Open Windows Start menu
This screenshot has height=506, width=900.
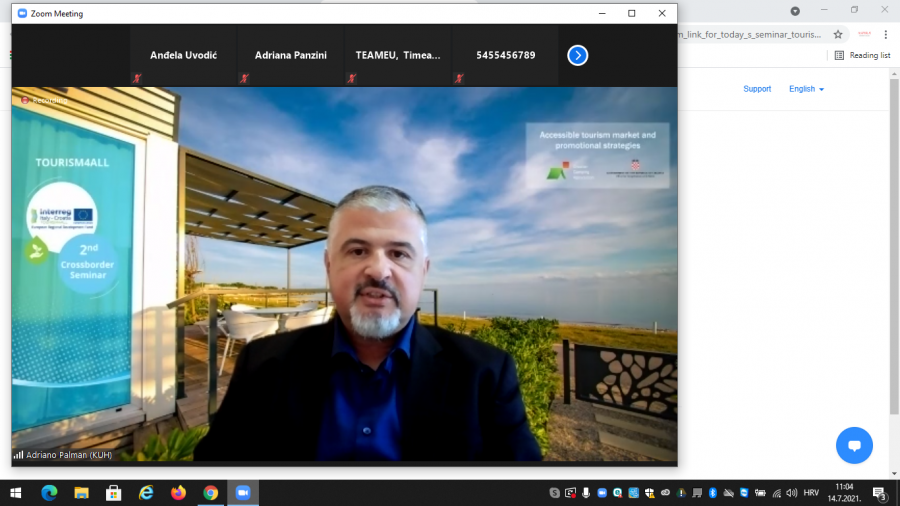[x=15, y=493]
